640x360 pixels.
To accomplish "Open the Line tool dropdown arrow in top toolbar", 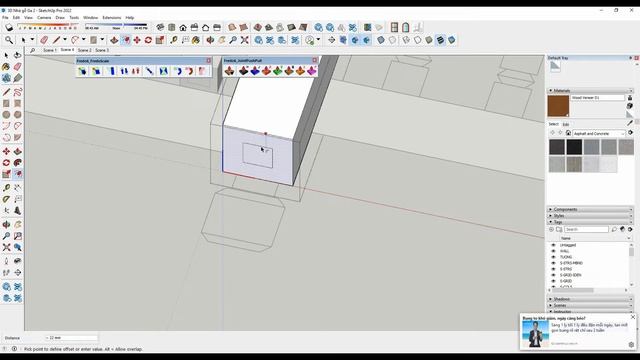I will pos(64,40).
